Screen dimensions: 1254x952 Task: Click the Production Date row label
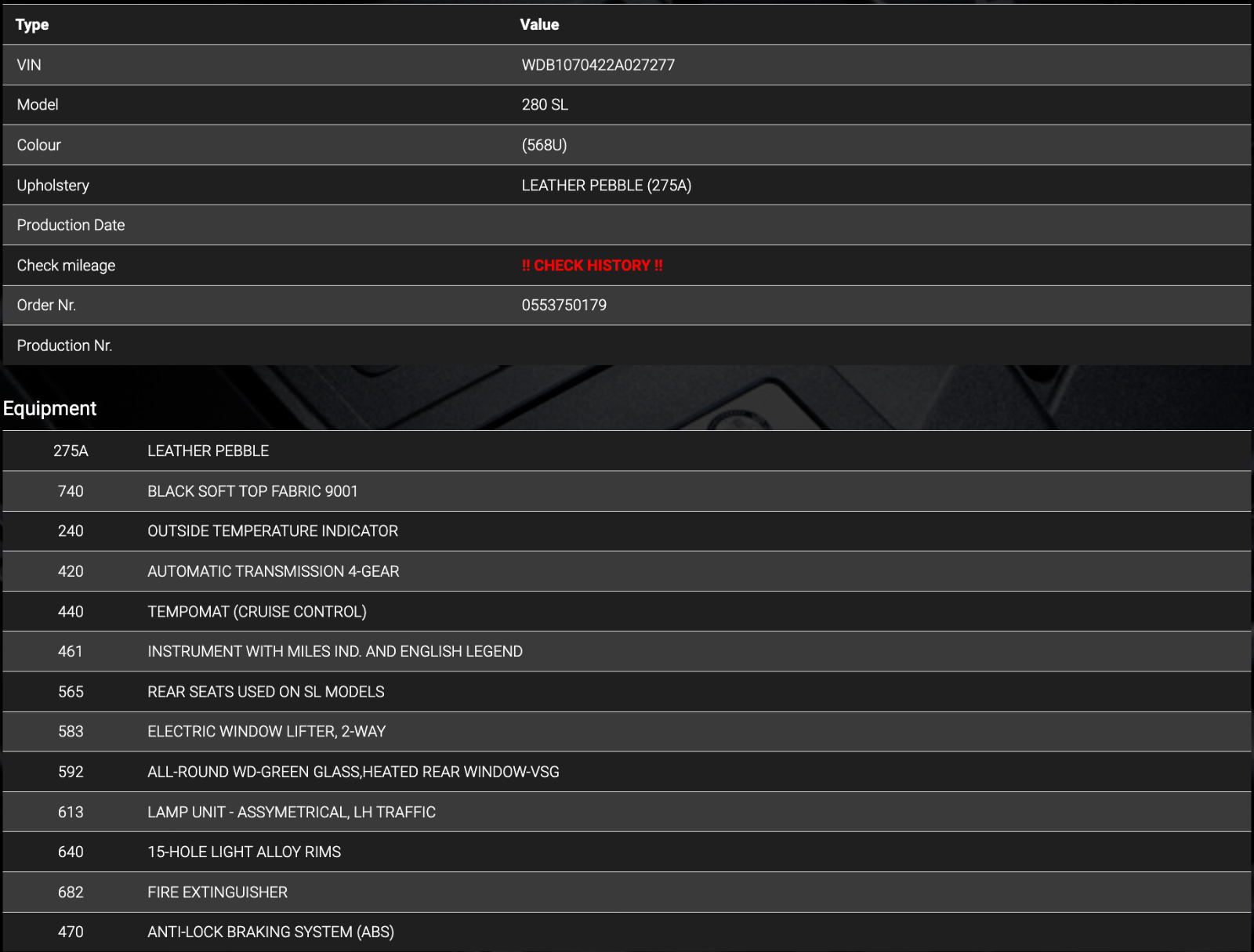71,226
